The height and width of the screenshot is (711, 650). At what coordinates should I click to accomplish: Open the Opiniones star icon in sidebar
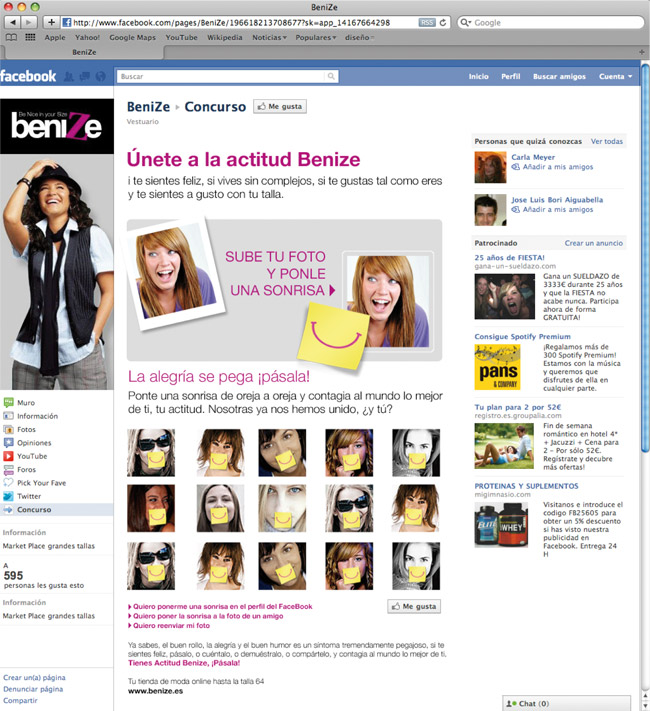(9, 442)
